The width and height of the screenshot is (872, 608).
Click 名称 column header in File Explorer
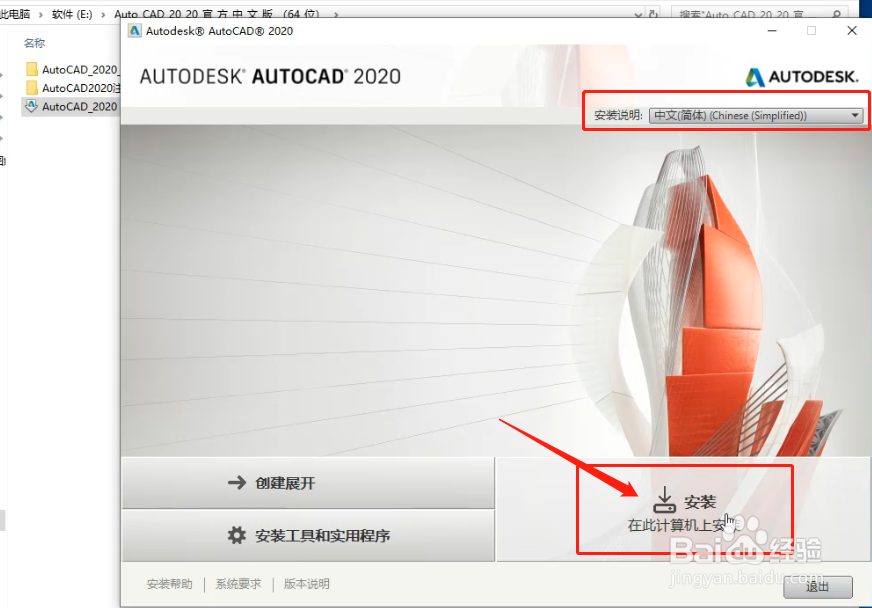(x=34, y=43)
